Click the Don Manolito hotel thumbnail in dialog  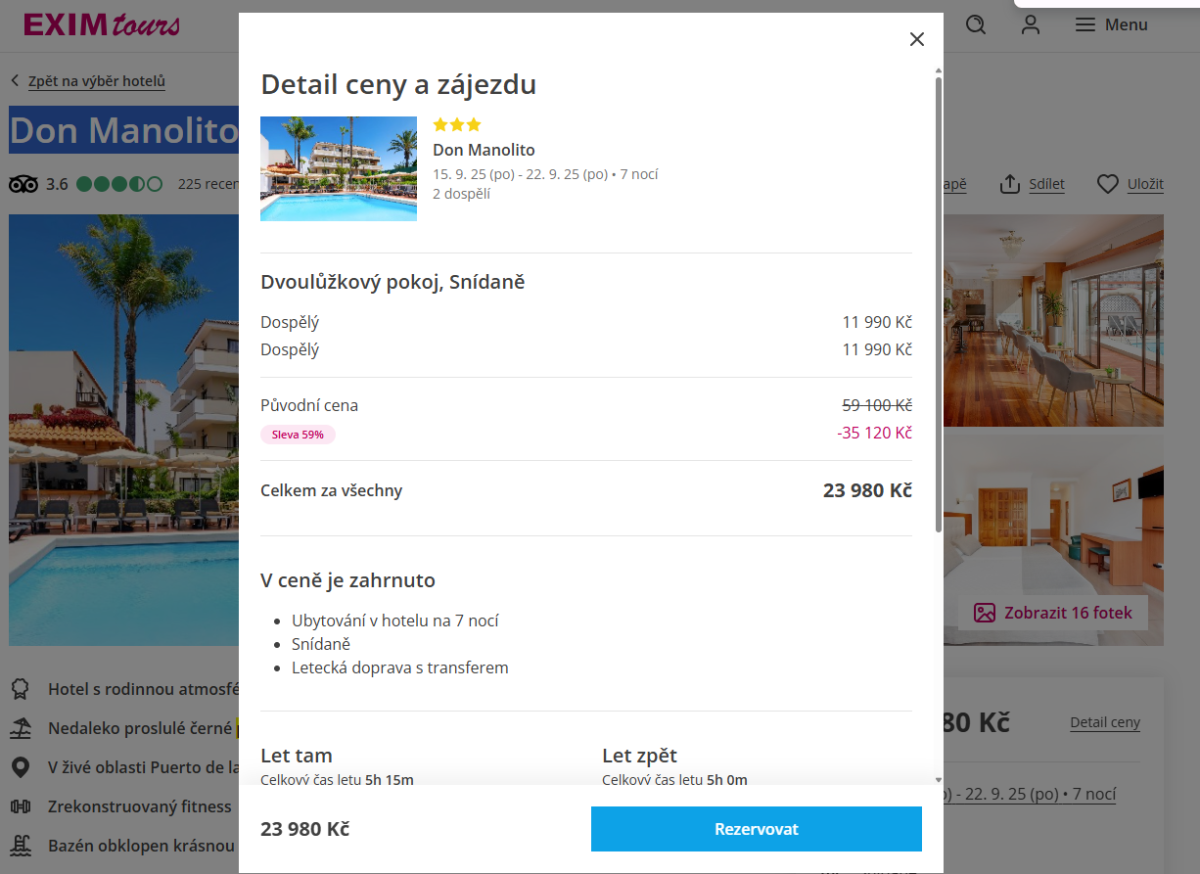(x=338, y=168)
